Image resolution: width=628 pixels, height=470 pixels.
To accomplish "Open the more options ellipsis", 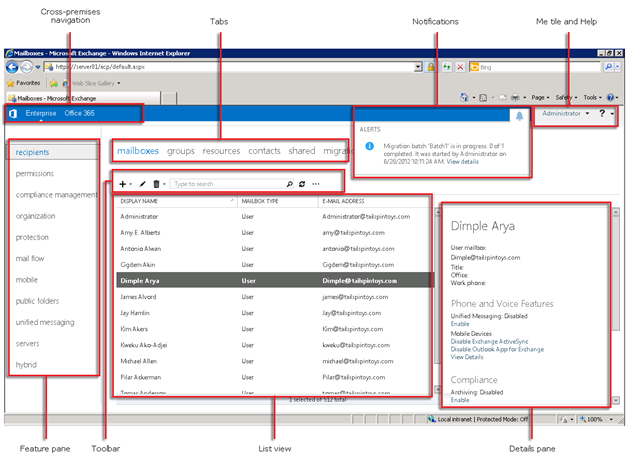I will click(x=316, y=184).
